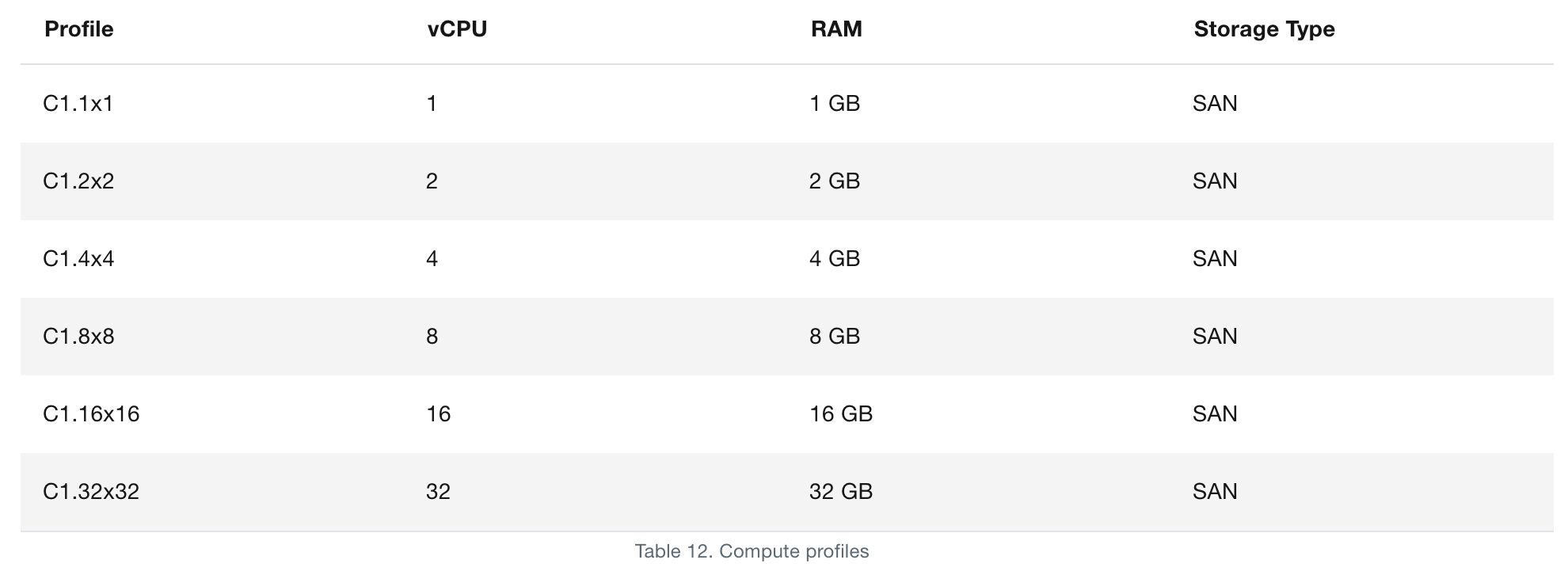Click the RAM column header
Screen dimensions: 1568x575
pos(836,29)
